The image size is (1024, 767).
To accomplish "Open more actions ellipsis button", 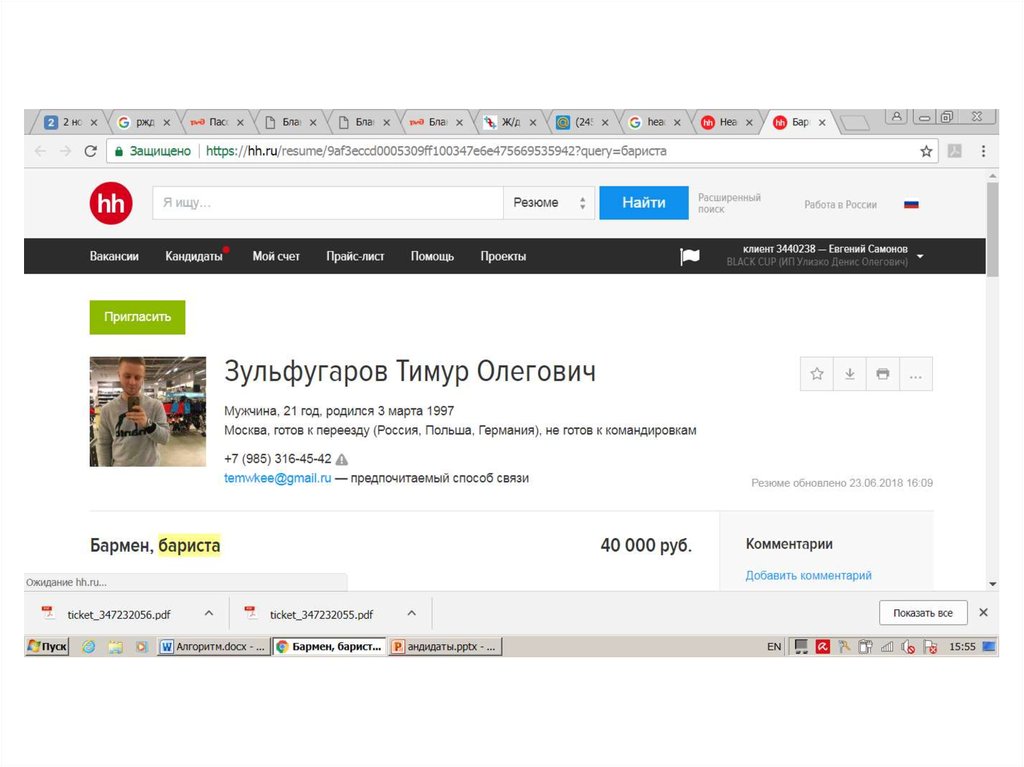I will pyautogui.click(x=915, y=374).
